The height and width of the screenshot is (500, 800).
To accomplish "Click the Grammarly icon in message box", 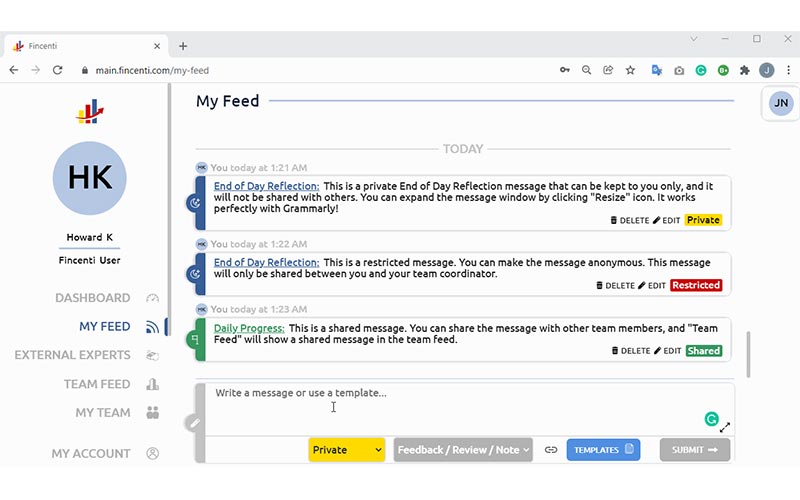I will tap(712, 419).
